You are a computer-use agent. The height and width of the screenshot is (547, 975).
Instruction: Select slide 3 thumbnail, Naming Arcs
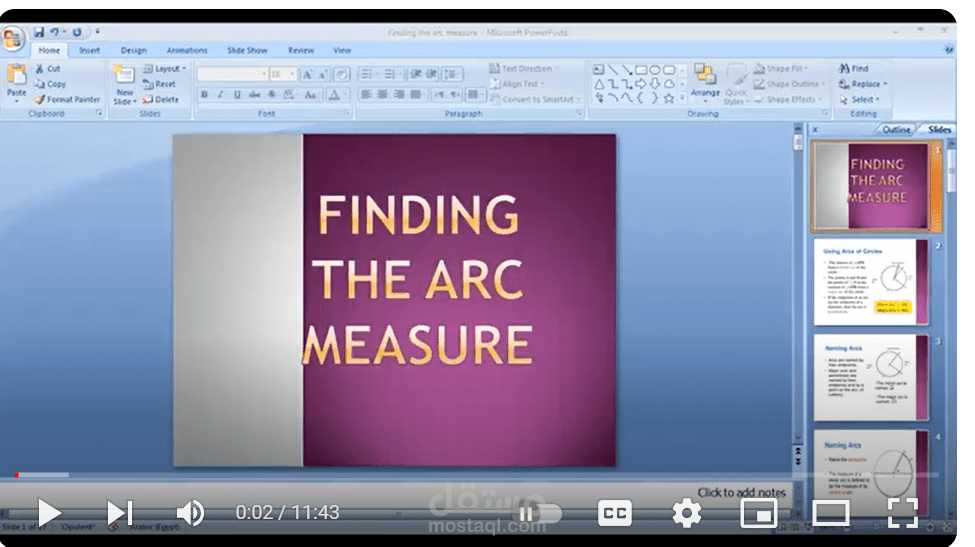871,378
